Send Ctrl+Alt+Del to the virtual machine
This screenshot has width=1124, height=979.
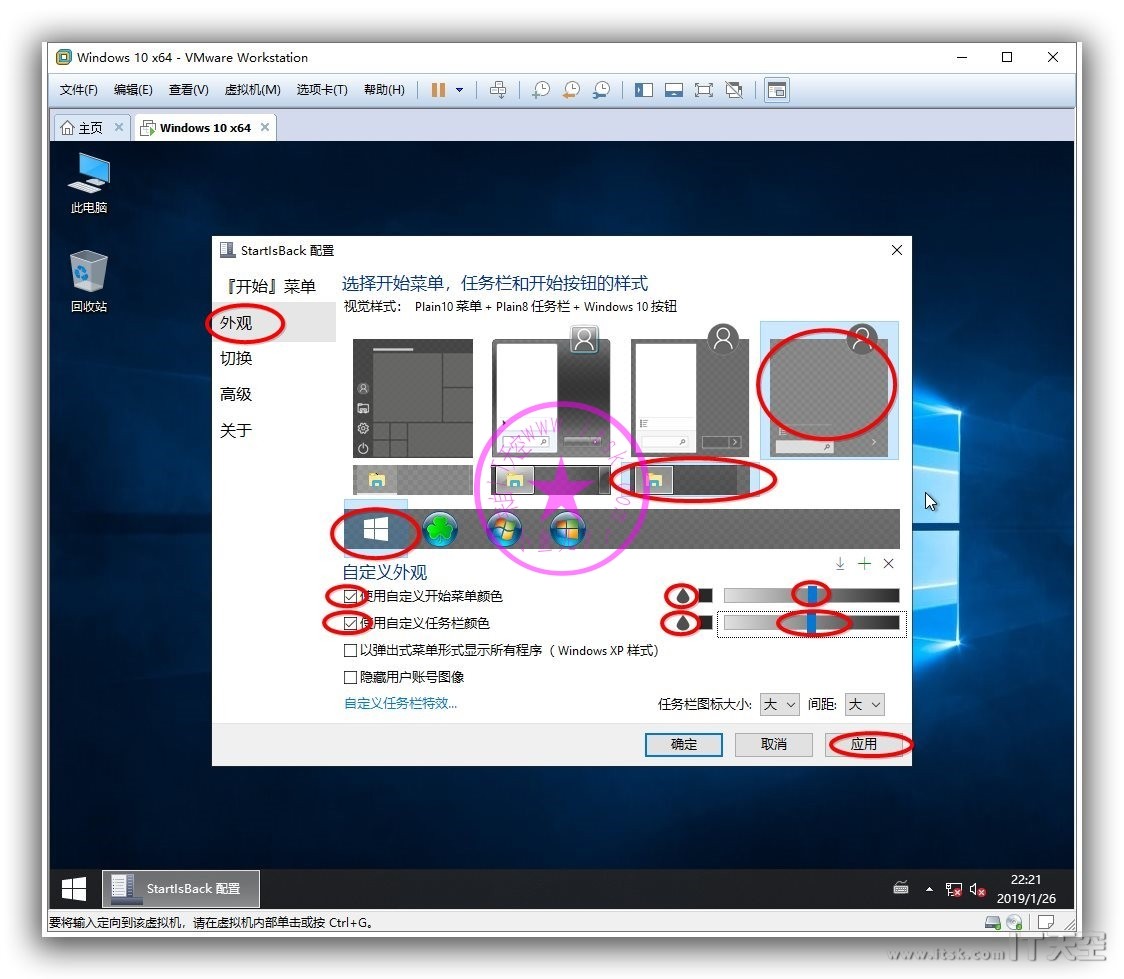click(x=497, y=90)
